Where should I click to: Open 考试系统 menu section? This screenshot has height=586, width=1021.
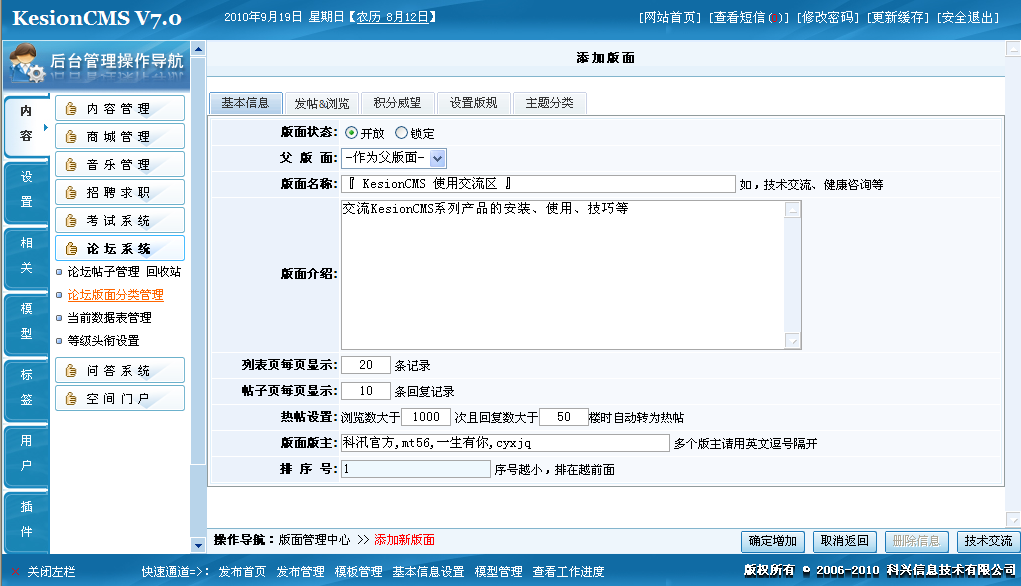coord(120,221)
